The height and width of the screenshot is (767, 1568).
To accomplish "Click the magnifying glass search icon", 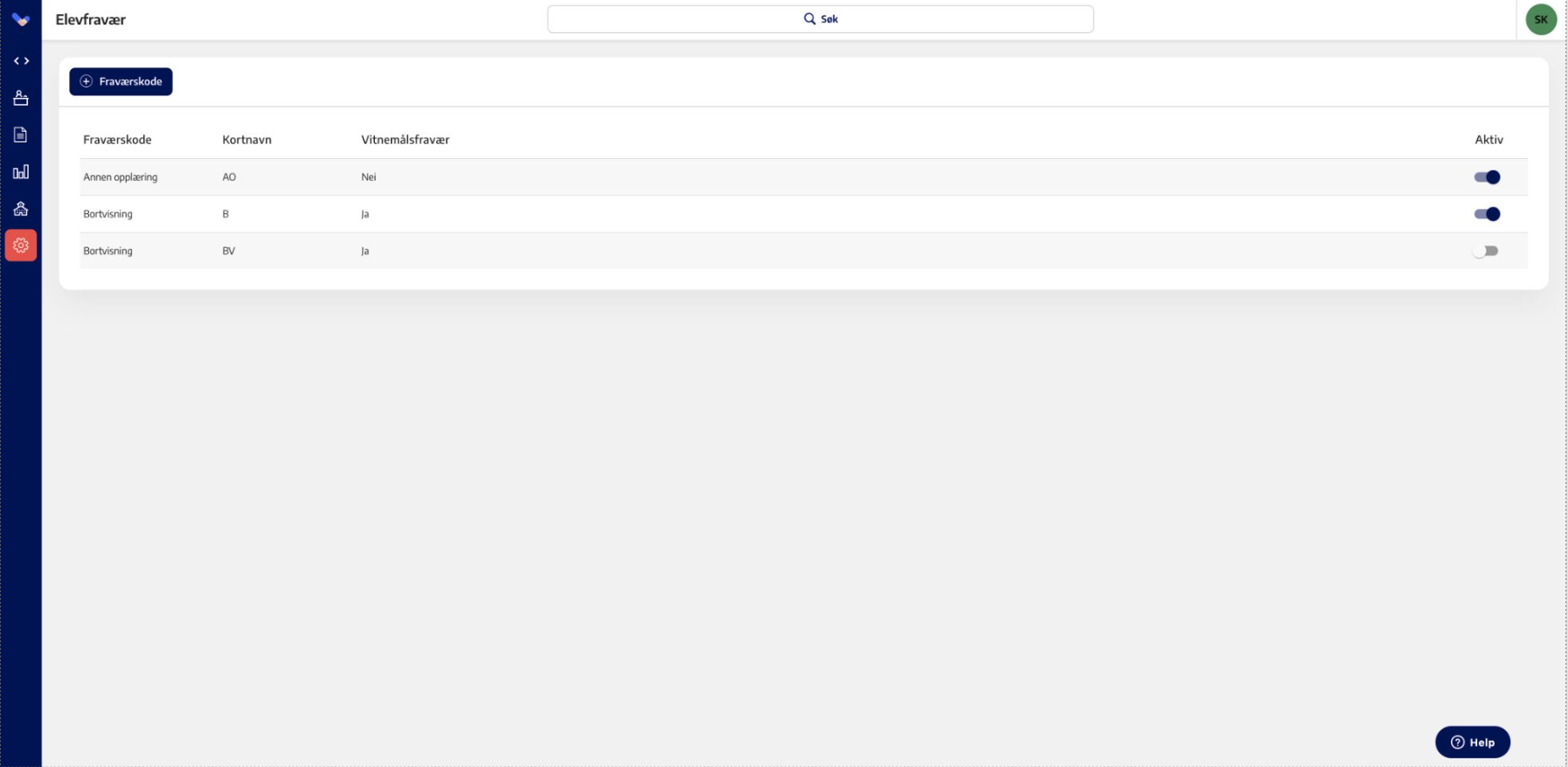I will point(809,18).
